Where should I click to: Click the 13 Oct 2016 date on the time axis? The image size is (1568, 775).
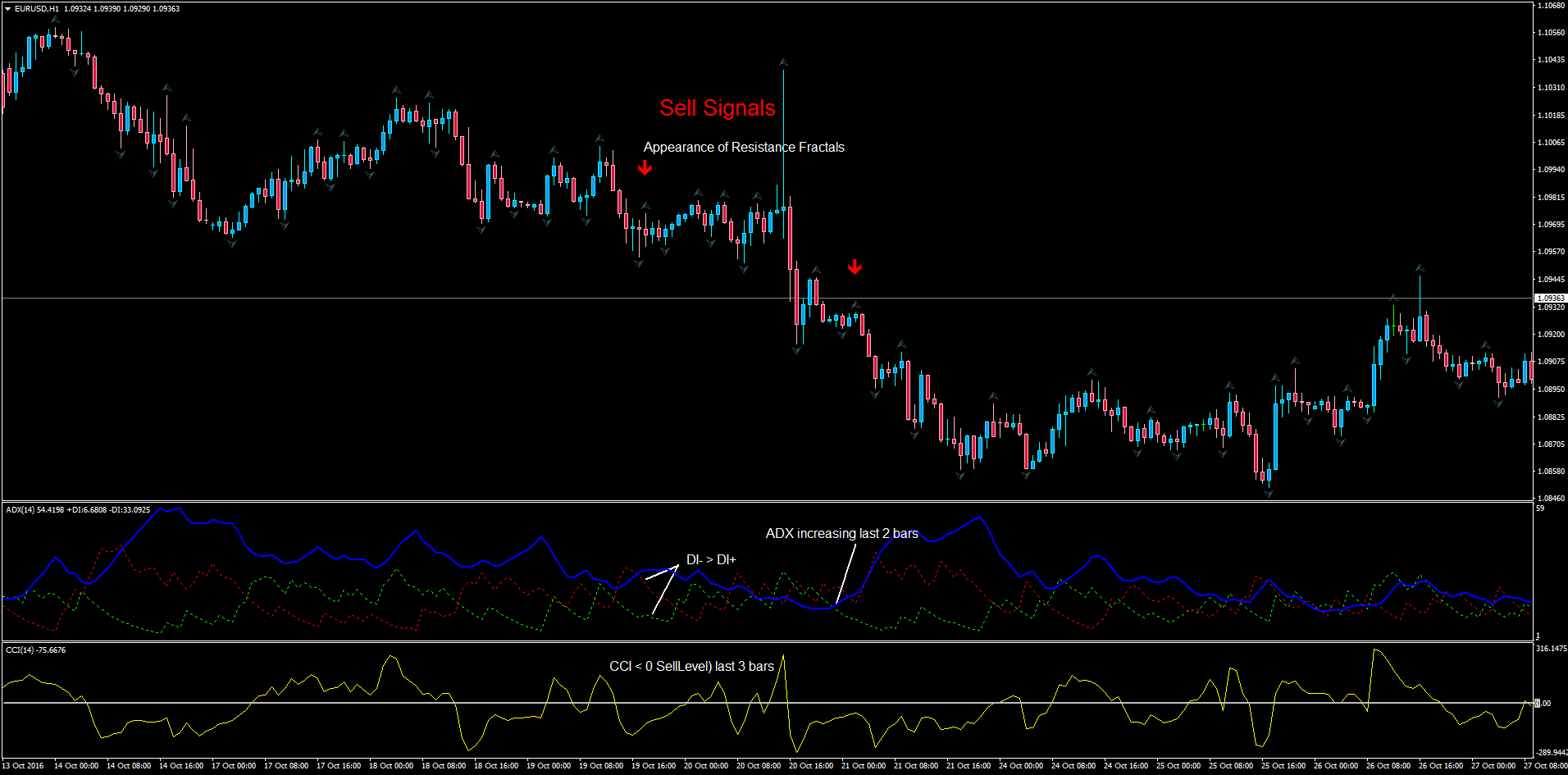pos(23,766)
